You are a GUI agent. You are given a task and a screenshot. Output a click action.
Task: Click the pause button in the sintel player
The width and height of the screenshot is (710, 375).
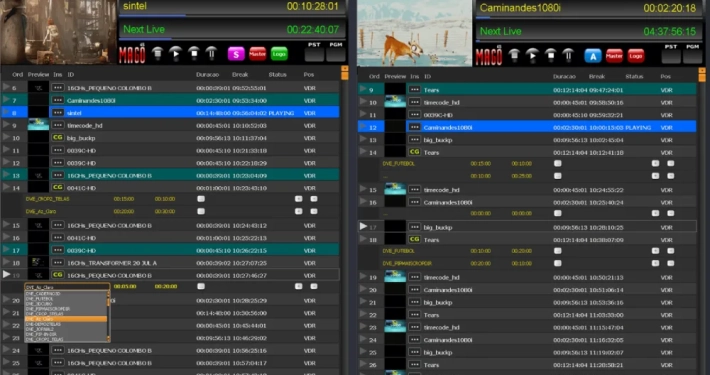tap(211, 54)
